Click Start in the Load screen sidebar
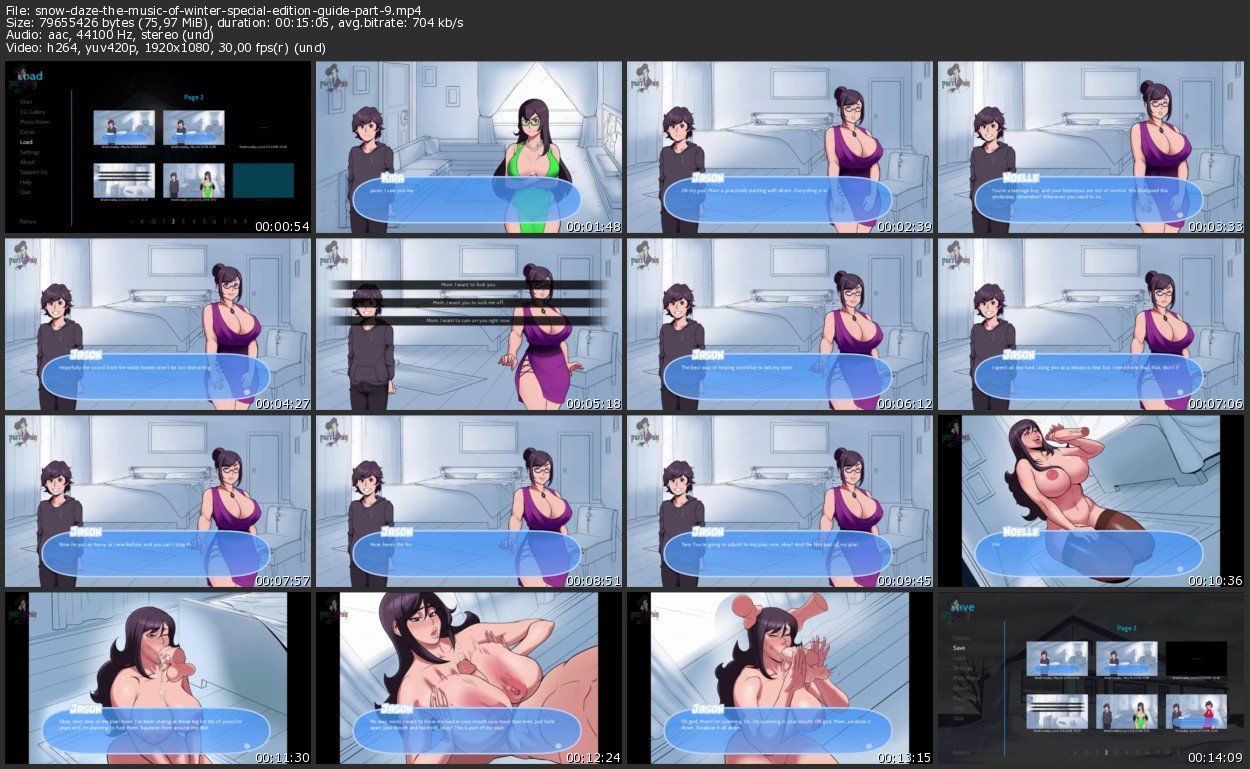Viewport: 1250px width, 769px height. [x=26, y=102]
